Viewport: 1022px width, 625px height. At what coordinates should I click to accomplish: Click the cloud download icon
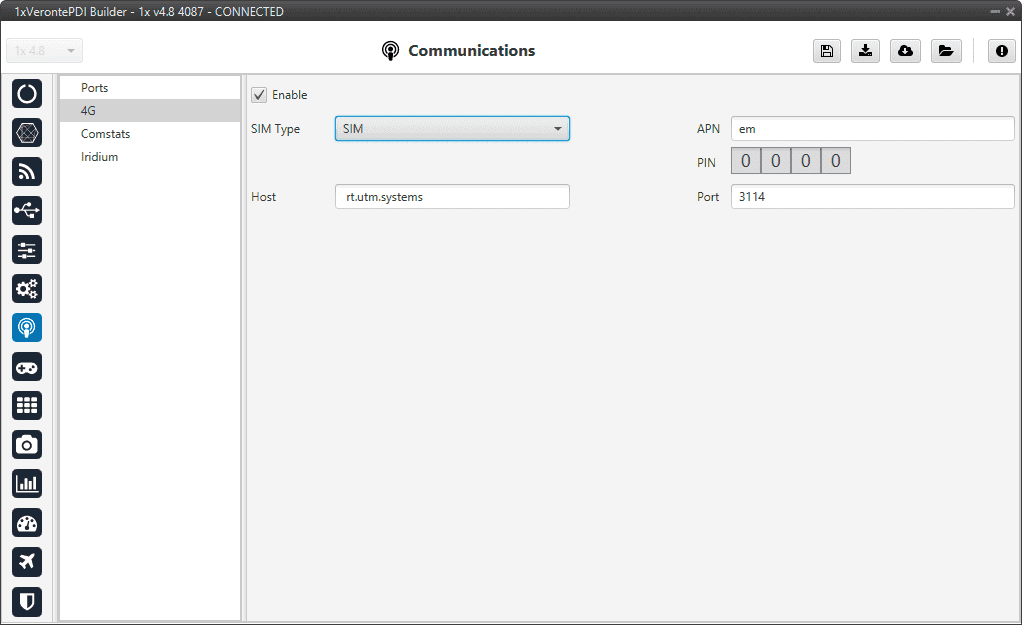tap(905, 52)
